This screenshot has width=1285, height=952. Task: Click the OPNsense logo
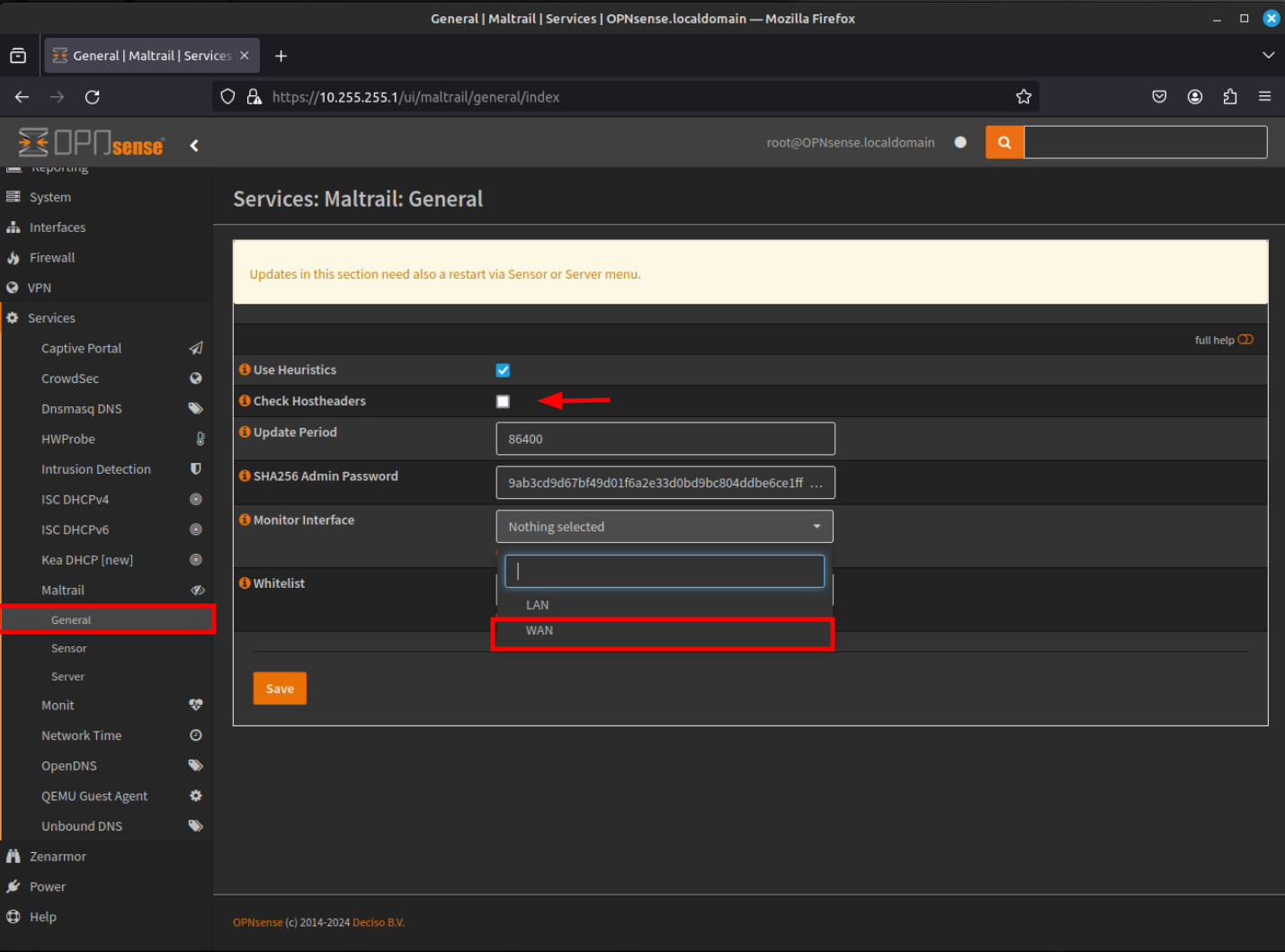click(x=91, y=142)
